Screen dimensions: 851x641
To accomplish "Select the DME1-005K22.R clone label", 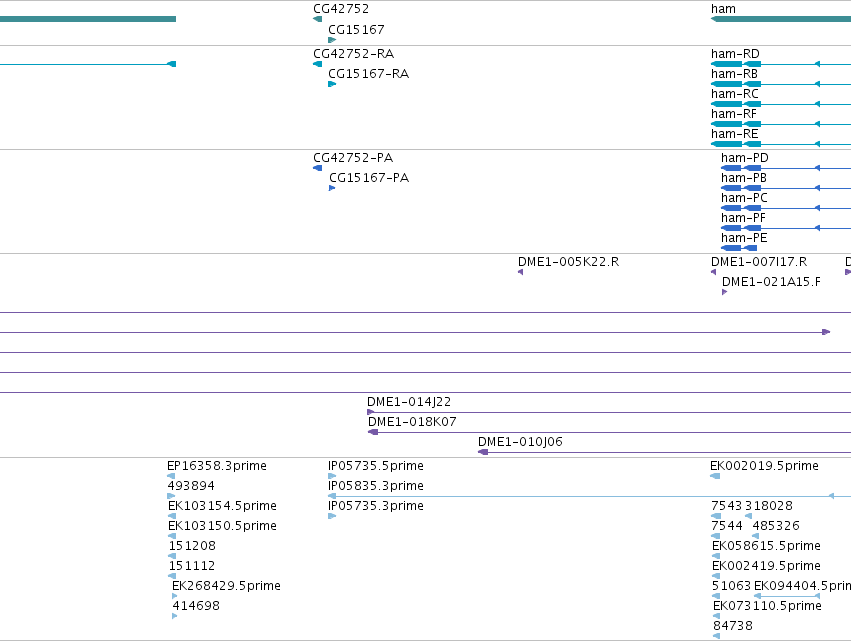I will (x=568, y=262).
